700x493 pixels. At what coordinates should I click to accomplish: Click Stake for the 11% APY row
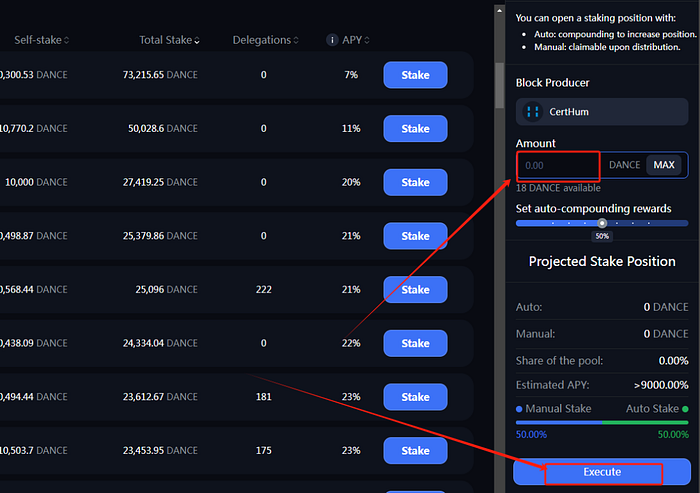click(x=415, y=129)
